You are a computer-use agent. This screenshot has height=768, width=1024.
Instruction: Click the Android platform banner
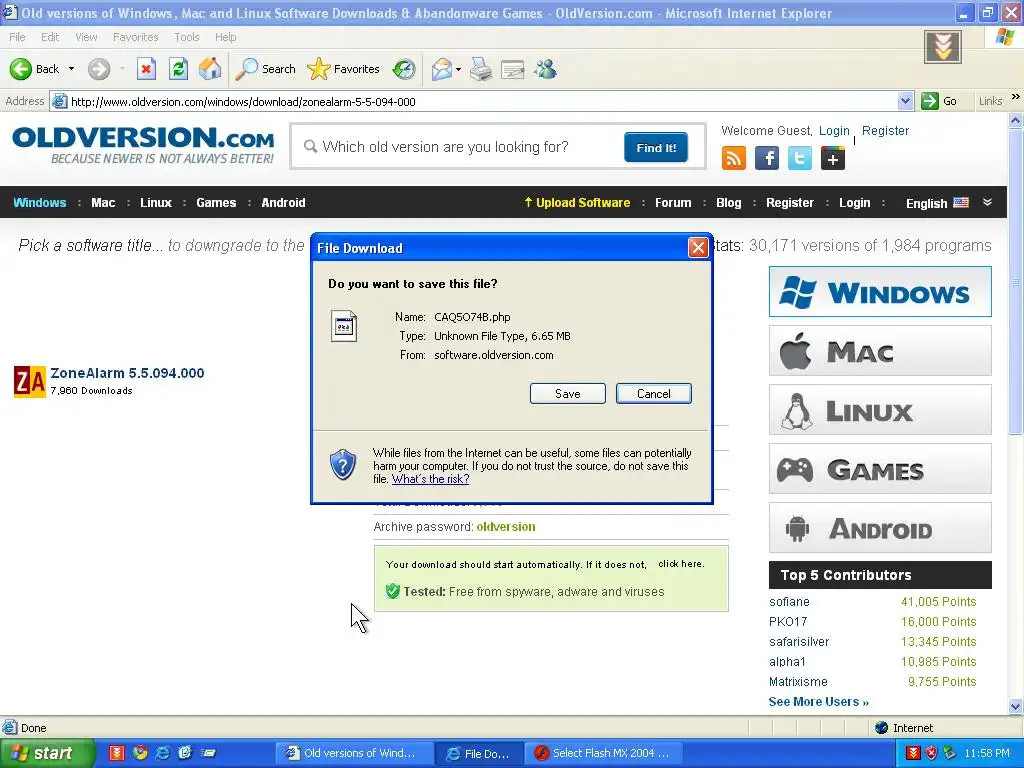pos(880,528)
